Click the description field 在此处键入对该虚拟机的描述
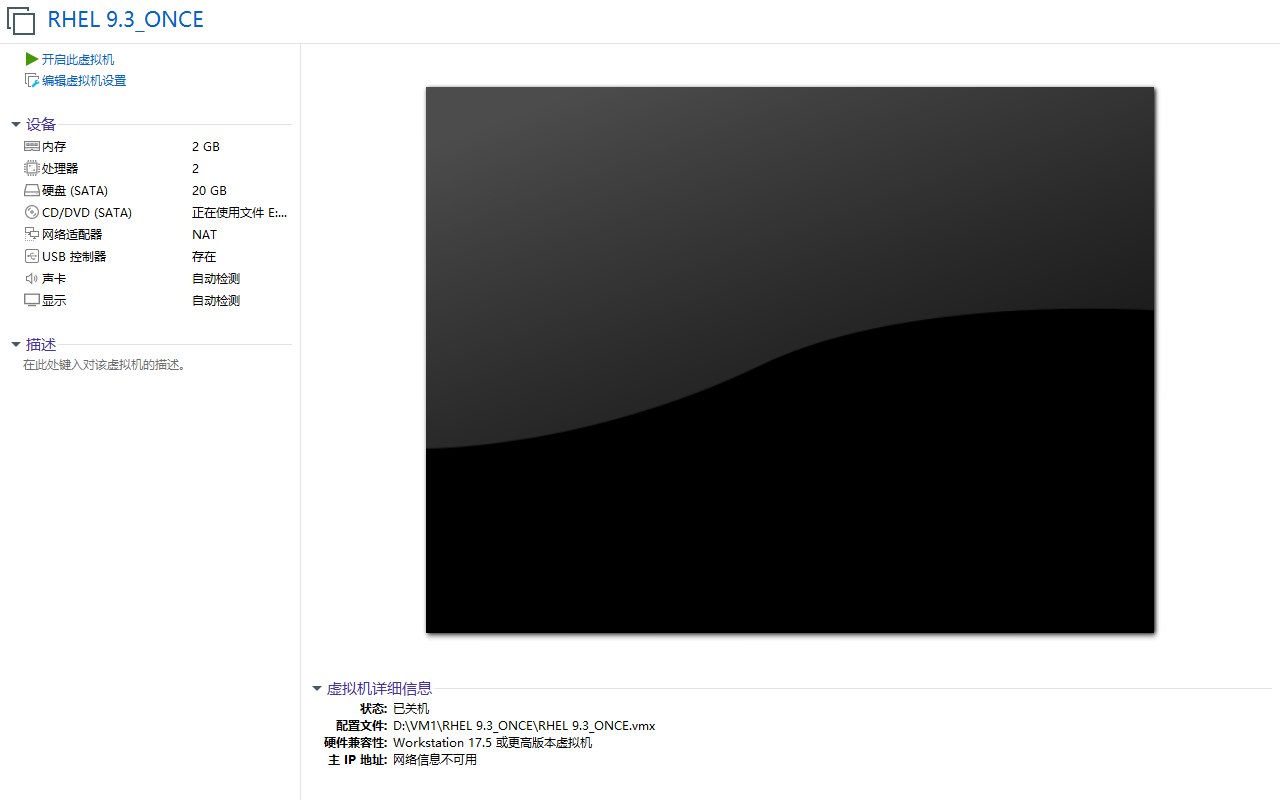This screenshot has width=1280, height=800. click(x=105, y=365)
